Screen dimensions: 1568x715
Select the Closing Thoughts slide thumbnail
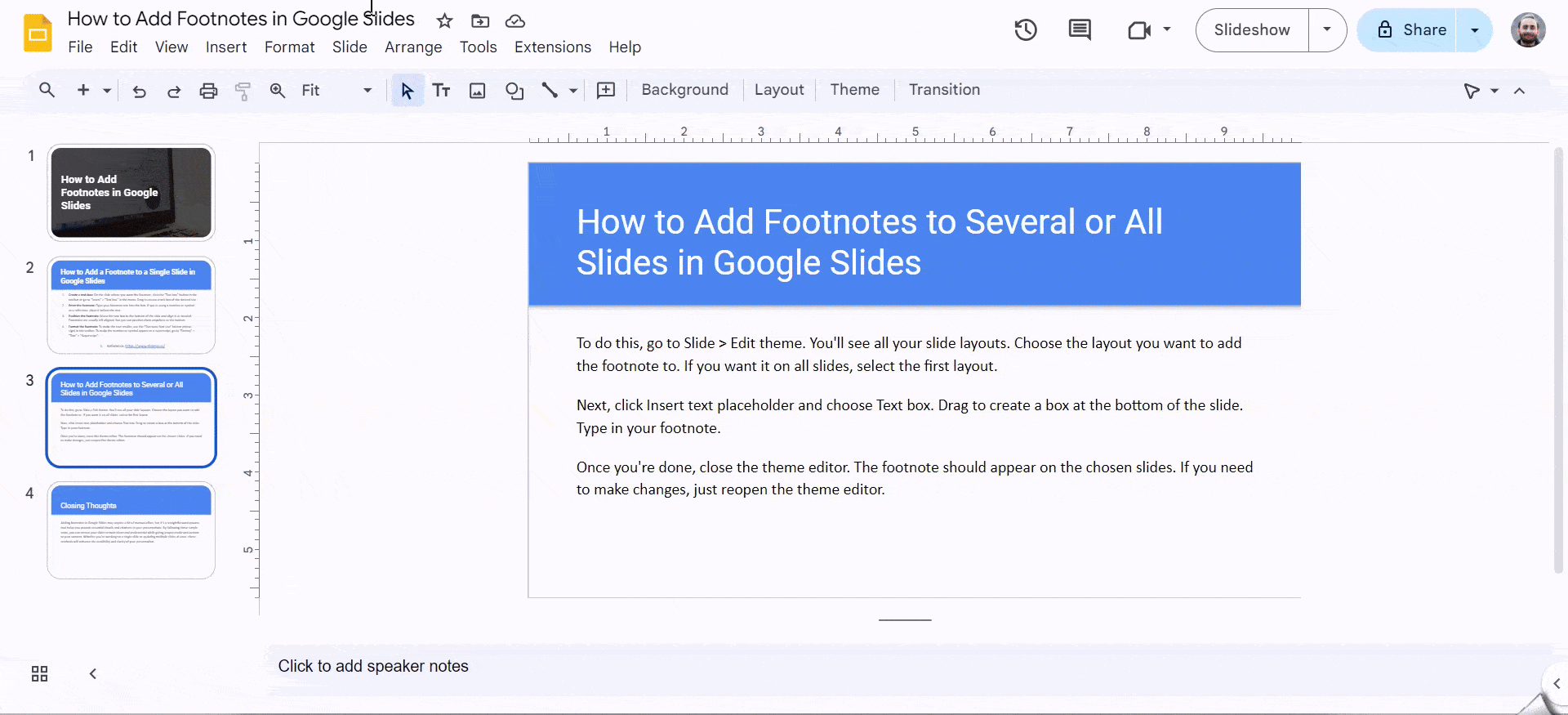pyautogui.click(x=131, y=530)
